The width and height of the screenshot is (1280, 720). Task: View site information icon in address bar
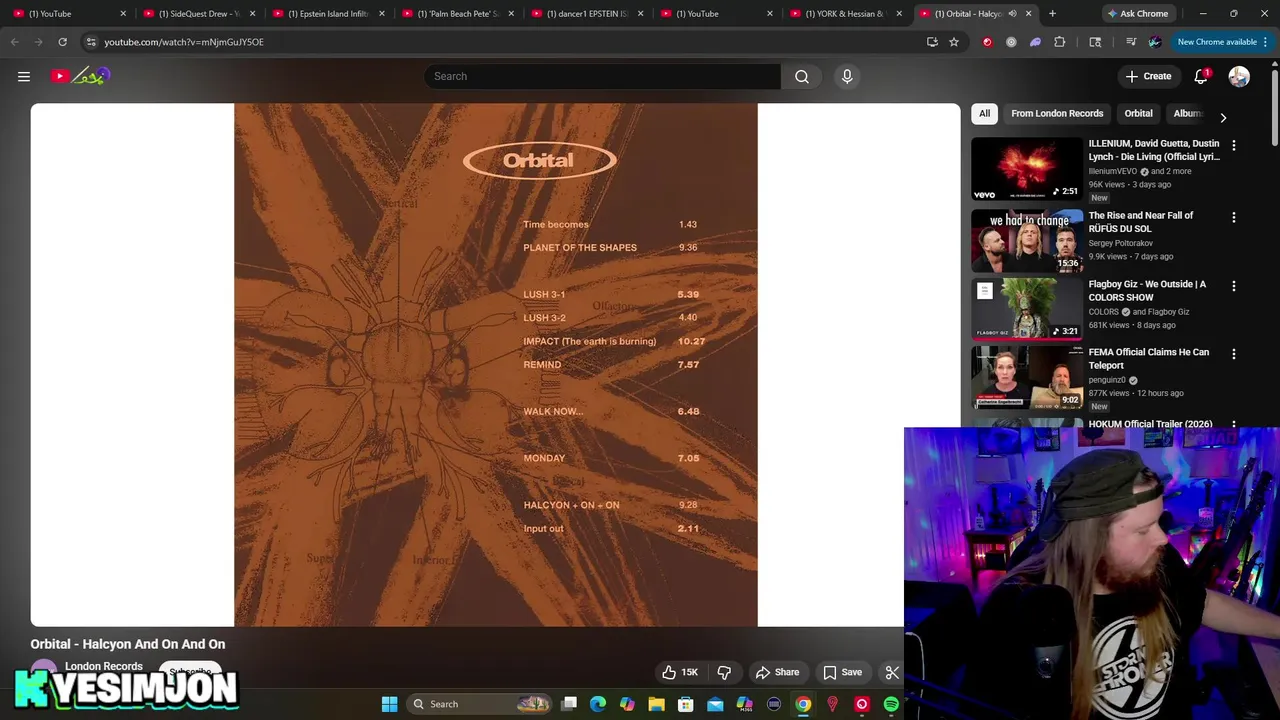pos(91,42)
